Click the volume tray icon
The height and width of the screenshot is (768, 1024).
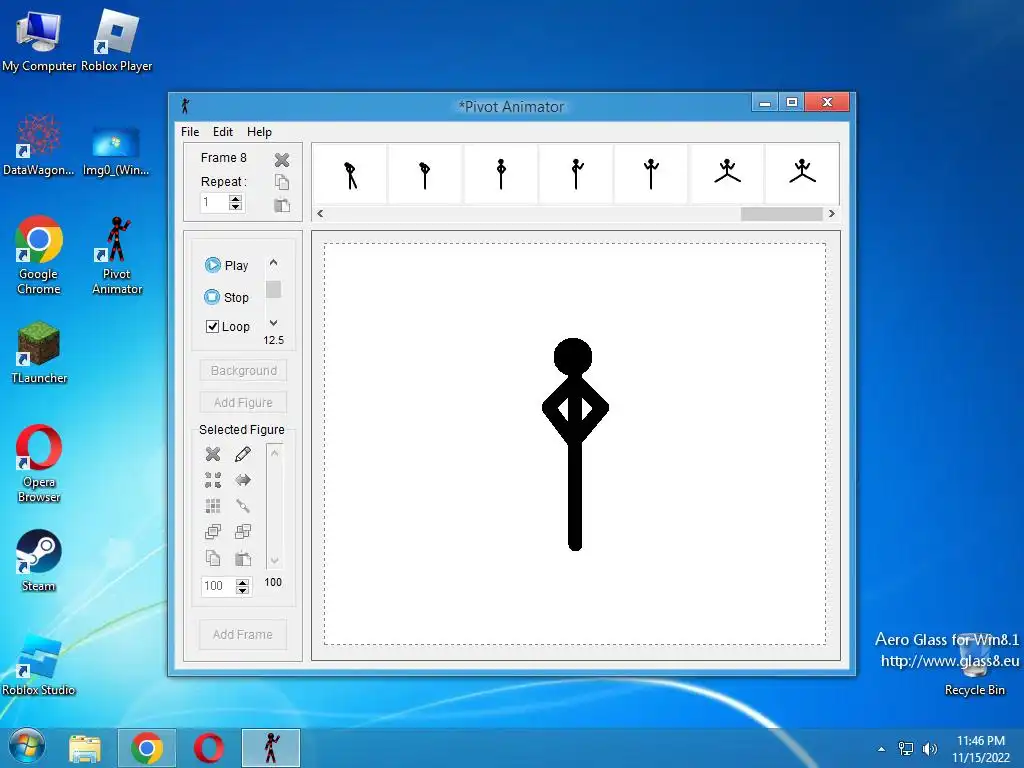click(x=929, y=748)
